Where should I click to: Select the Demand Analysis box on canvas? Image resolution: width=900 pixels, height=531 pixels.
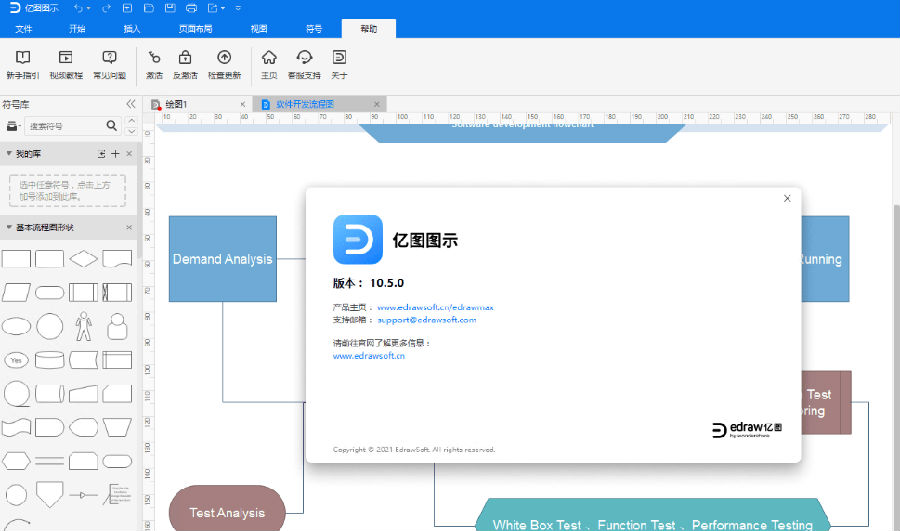(x=223, y=259)
